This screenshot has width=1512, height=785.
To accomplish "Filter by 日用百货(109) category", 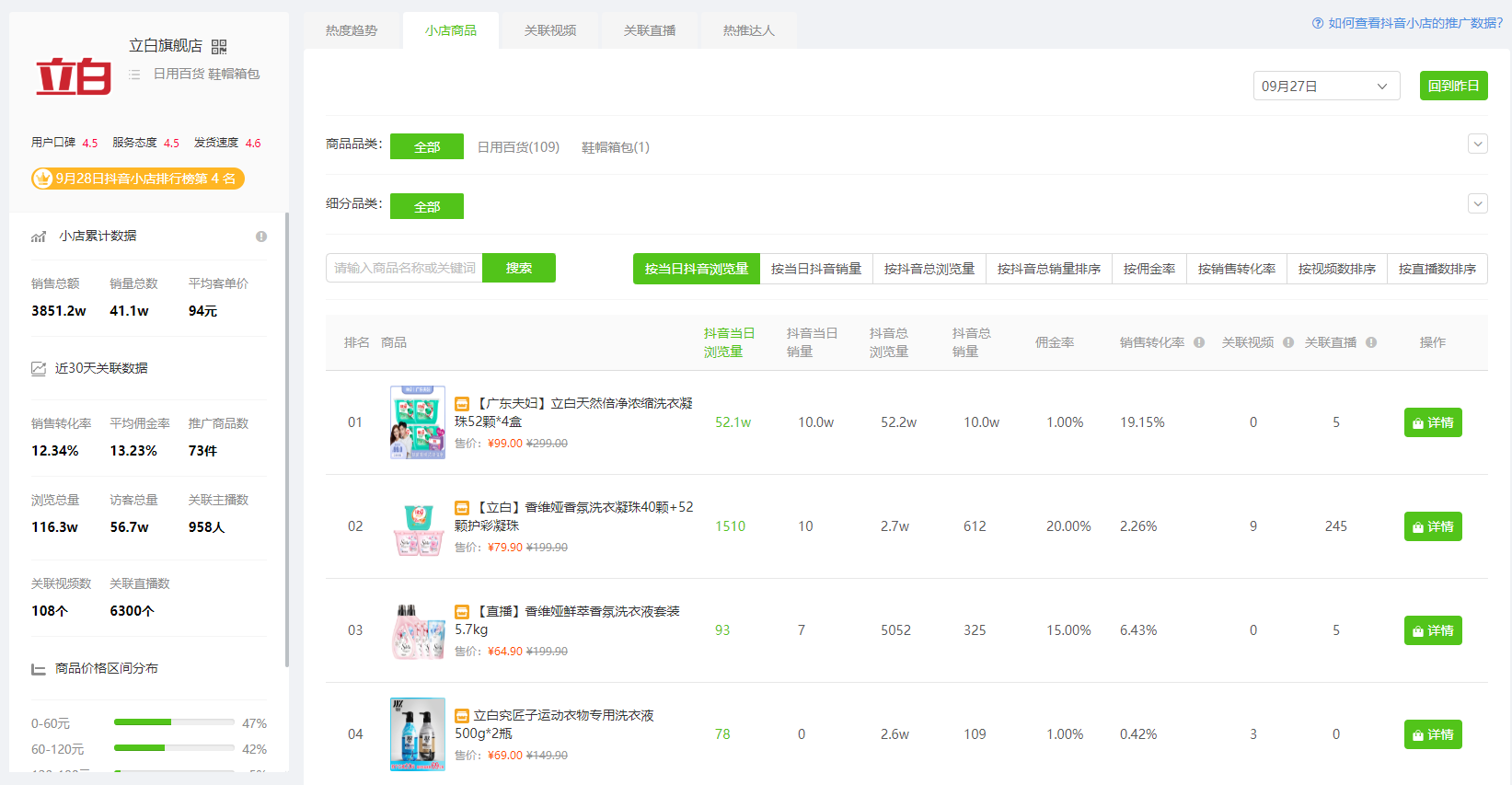I will coord(518,147).
